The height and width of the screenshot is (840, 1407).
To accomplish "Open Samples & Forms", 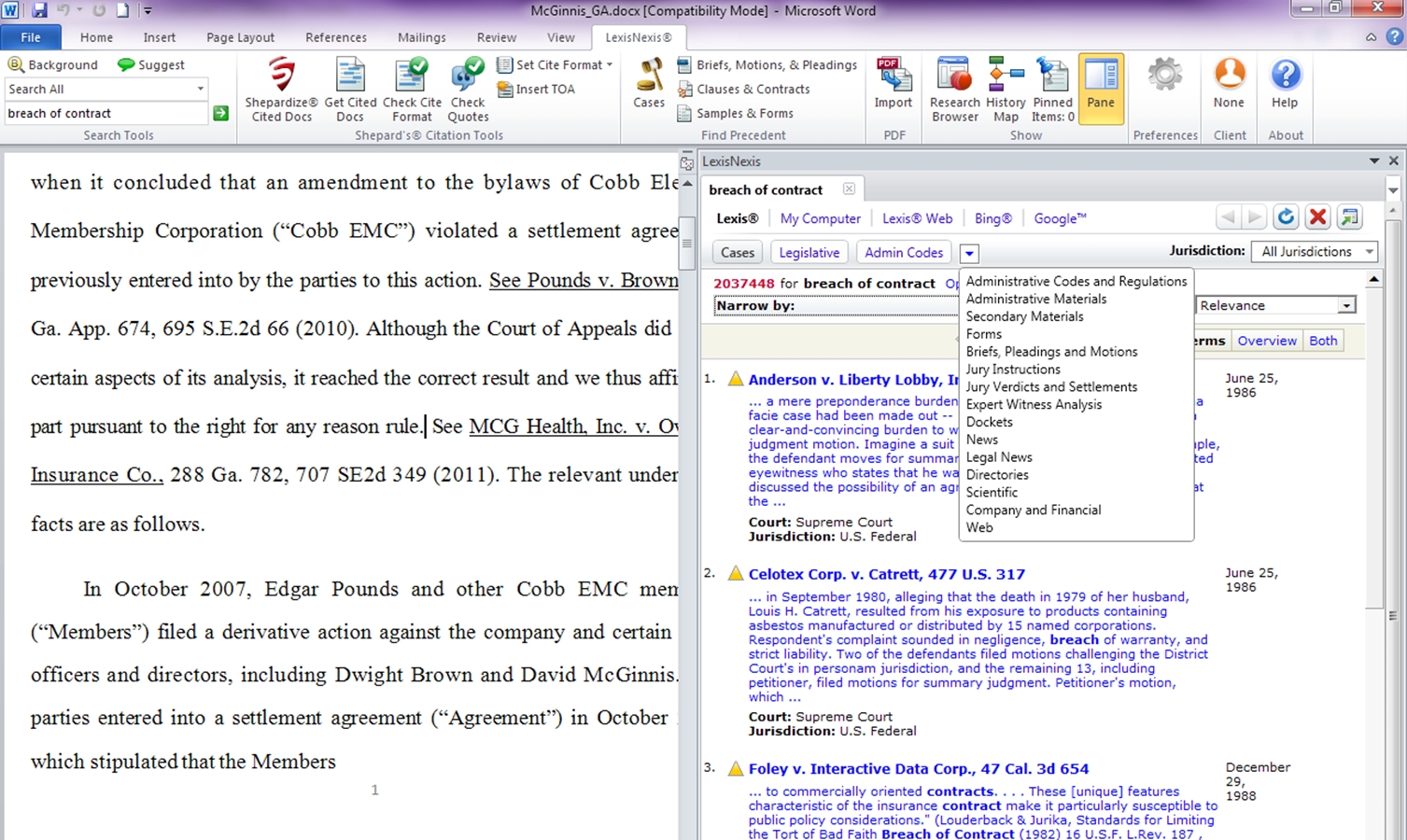I will click(x=735, y=113).
